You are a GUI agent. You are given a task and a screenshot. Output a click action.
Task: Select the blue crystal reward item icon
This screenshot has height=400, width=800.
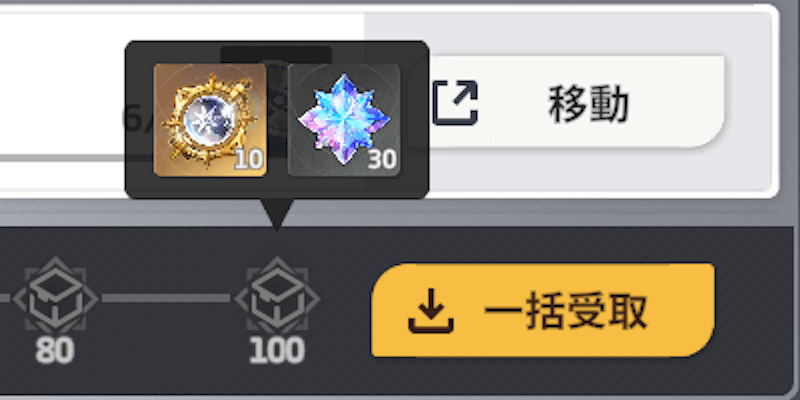coord(344,120)
